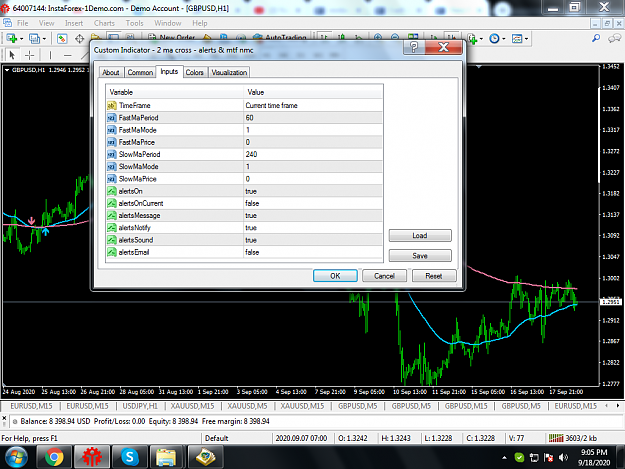Select the alertsSound variable row
This screenshot has height=469, width=625.
(x=244, y=240)
